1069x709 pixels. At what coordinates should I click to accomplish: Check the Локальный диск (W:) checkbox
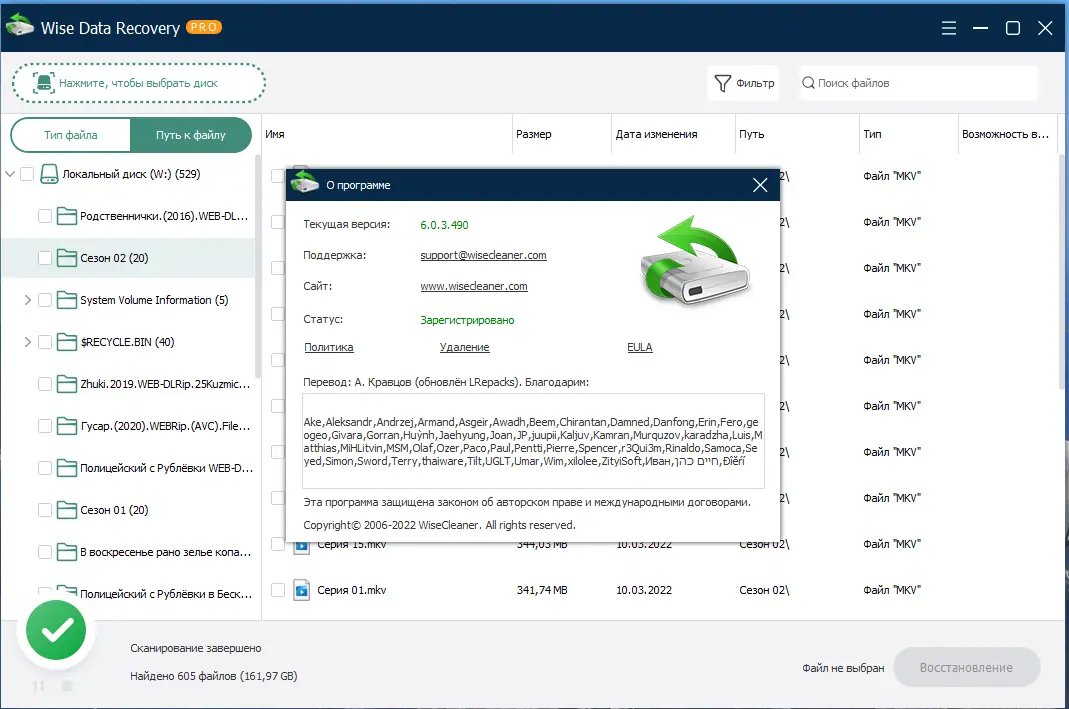(x=27, y=174)
